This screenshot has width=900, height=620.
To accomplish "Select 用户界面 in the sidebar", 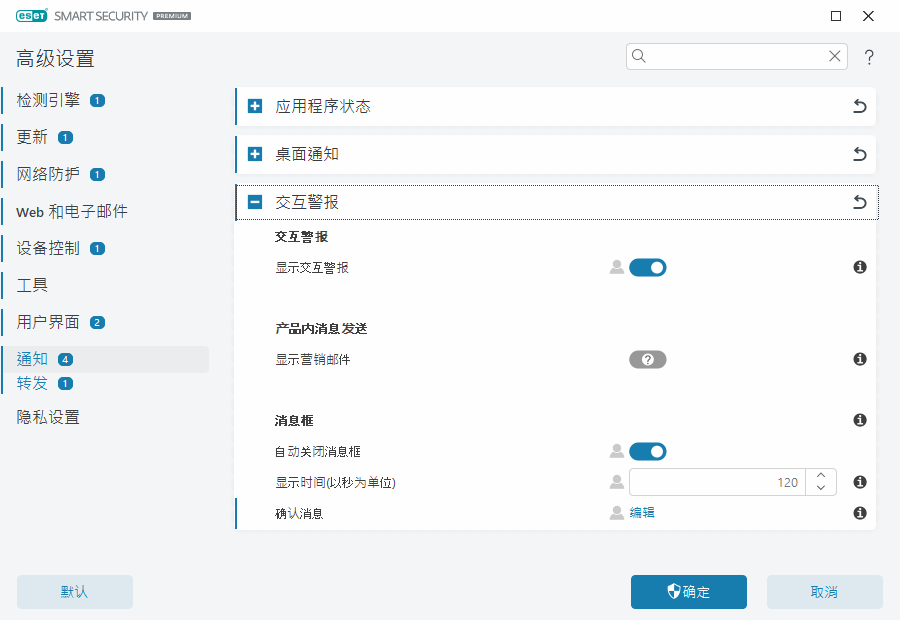I will point(48,322).
